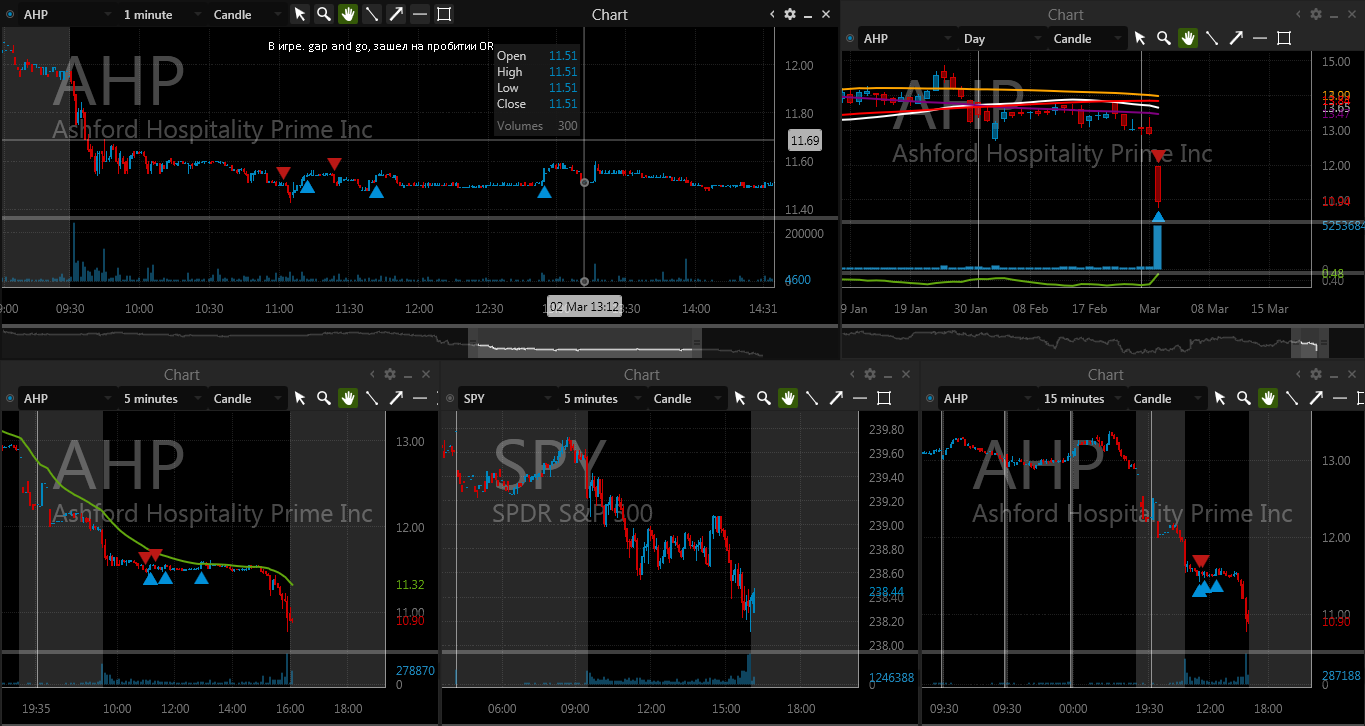
Task: Activate the zoom magnifier in the AHP 5 minutes chart
Action: (x=324, y=398)
